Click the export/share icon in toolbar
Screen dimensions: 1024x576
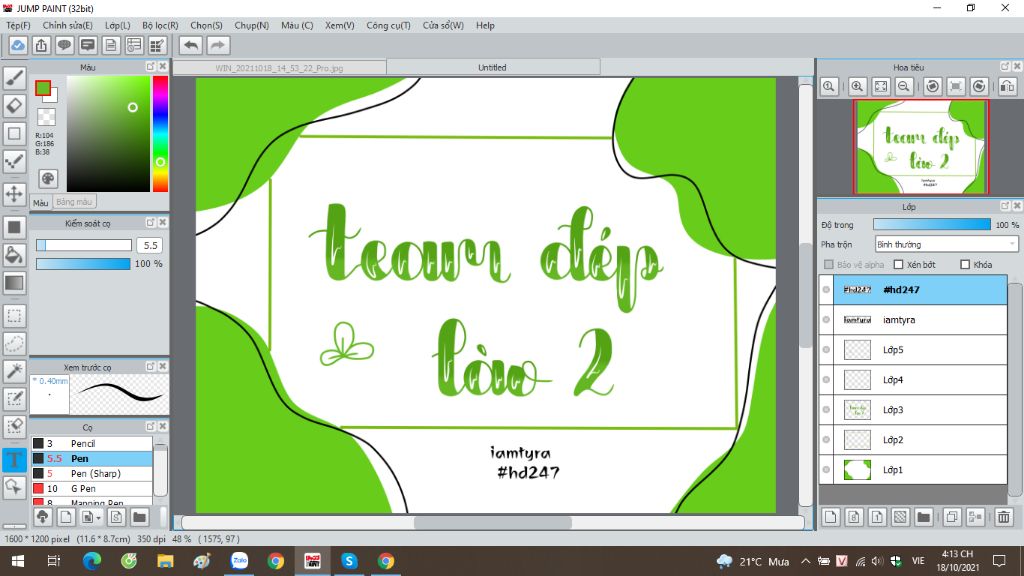tap(41, 45)
